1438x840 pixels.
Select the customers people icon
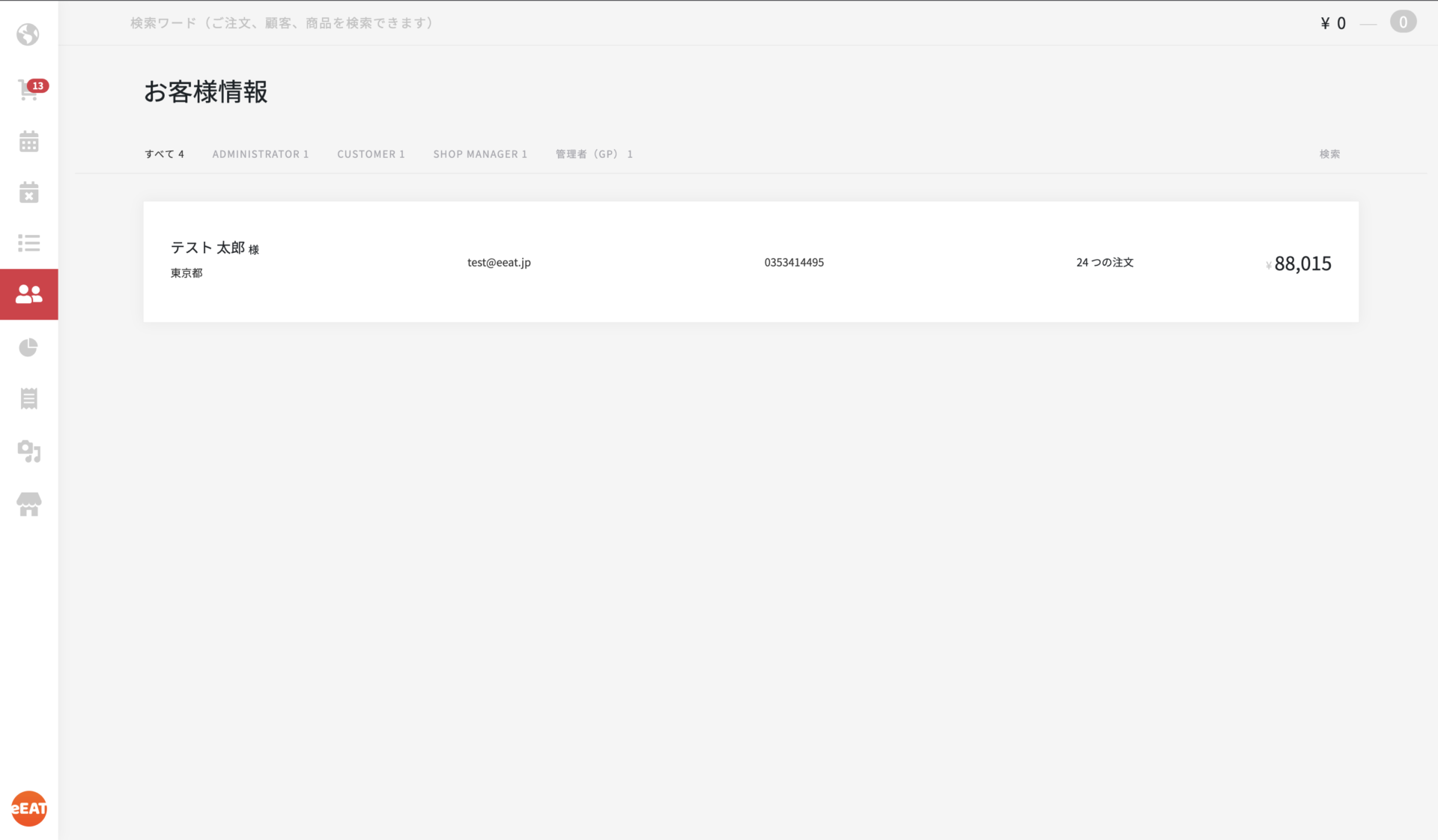[x=28, y=294]
